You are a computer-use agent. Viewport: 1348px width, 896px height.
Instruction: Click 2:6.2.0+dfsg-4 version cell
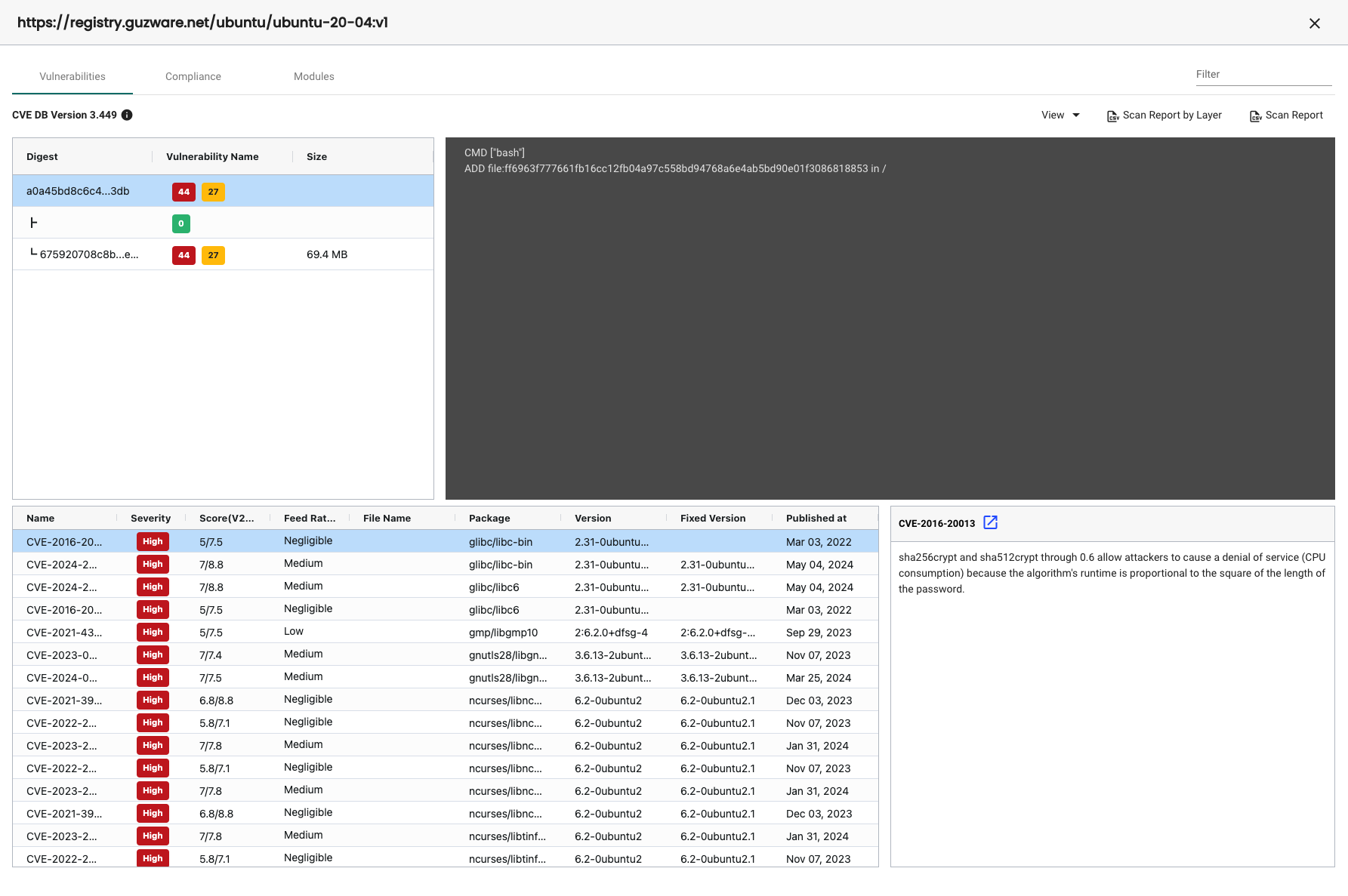click(611, 633)
